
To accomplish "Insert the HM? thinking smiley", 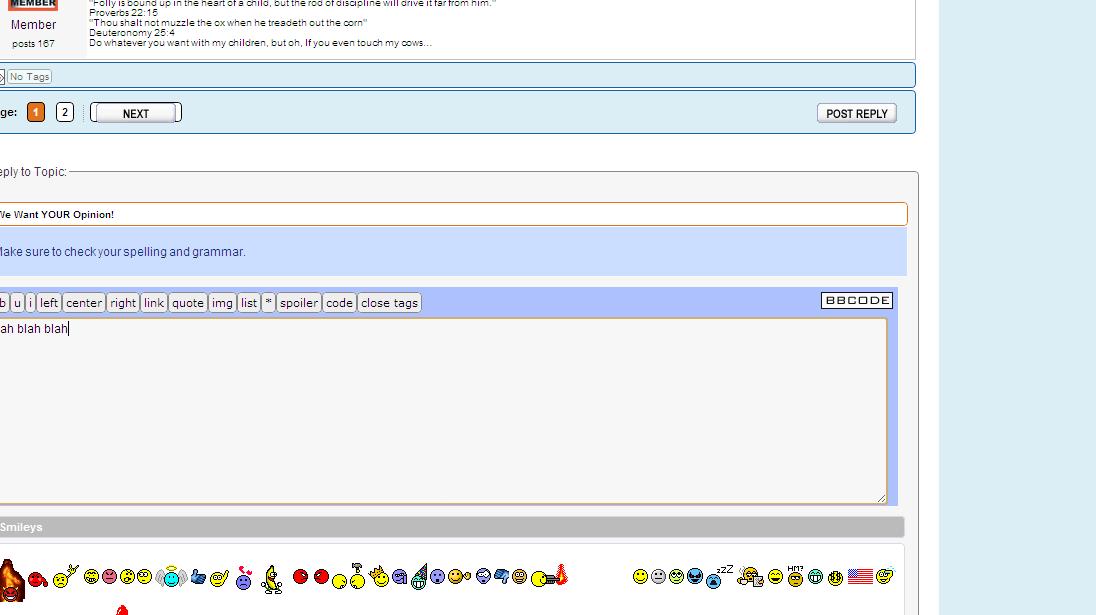I will pos(795,575).
